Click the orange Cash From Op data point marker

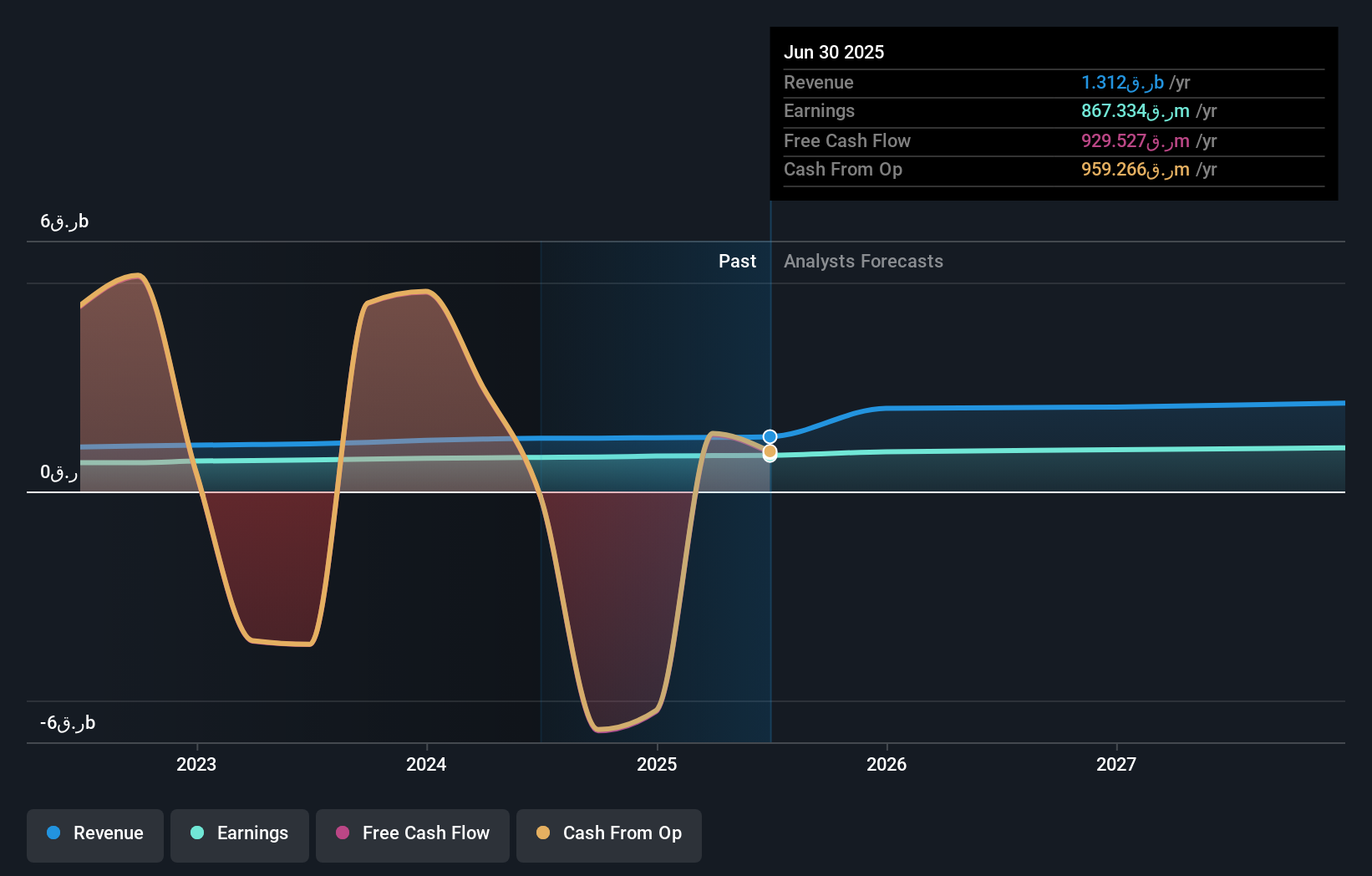tap(770, 451)
